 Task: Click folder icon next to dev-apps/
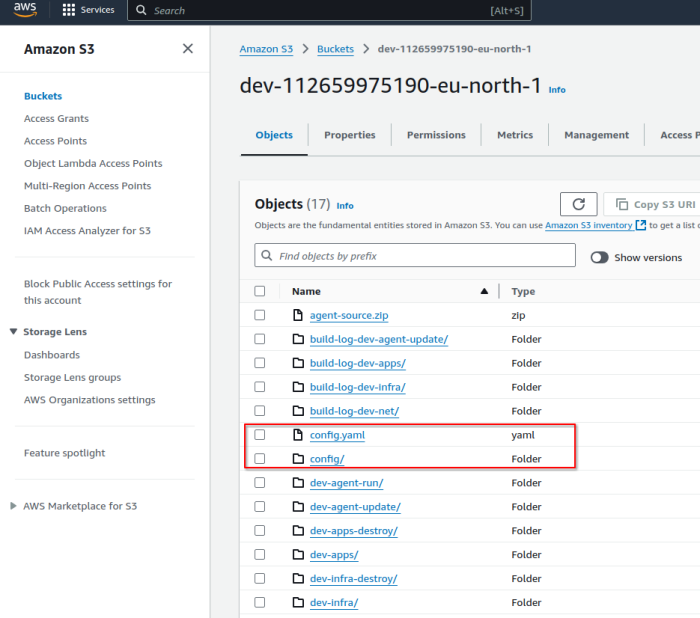pyautogui.click(x=298, y=554)
